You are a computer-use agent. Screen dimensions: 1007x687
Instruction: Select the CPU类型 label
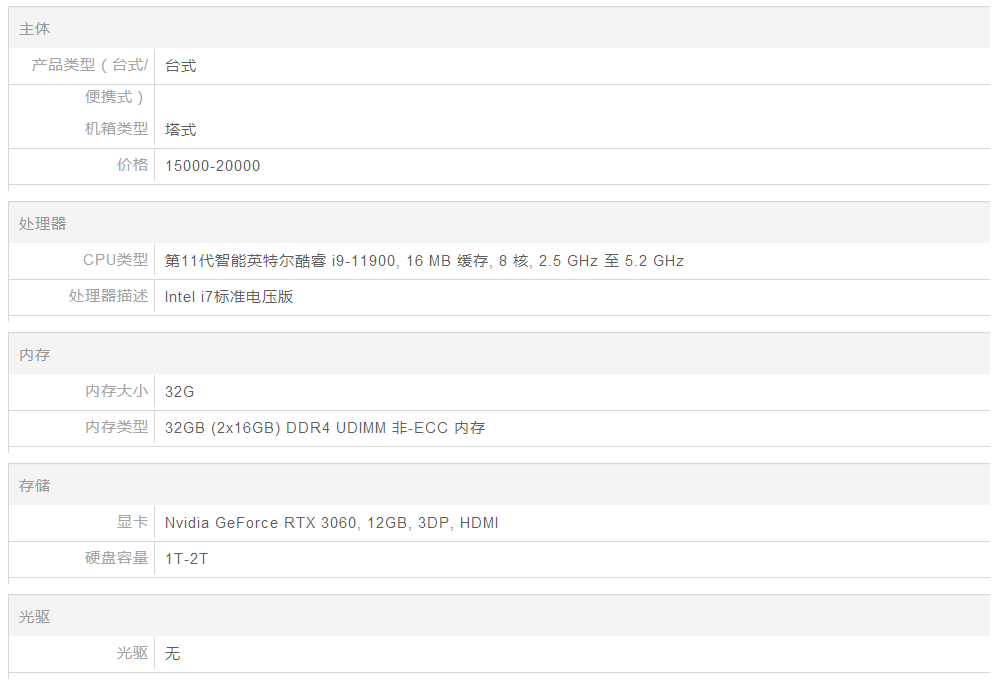(115, 260)
